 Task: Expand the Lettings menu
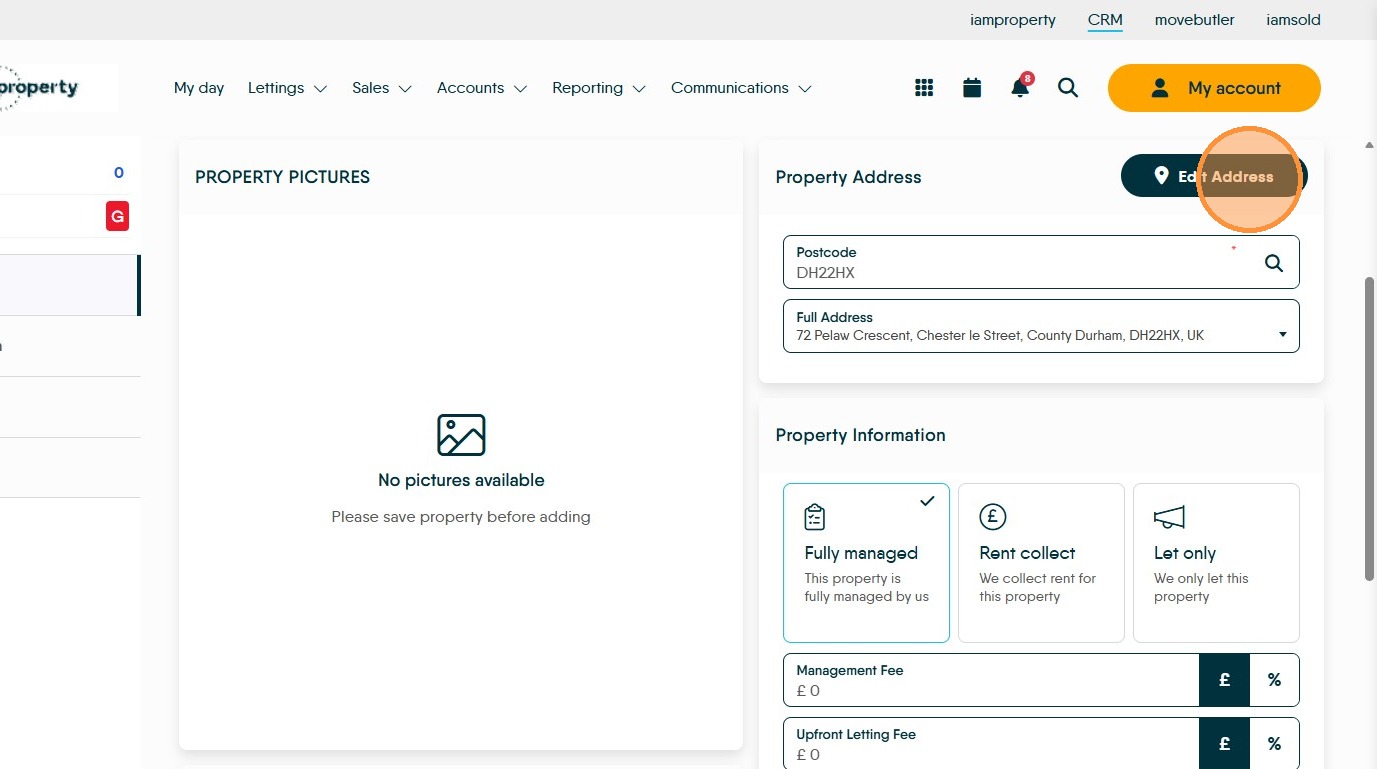(x=287, y=88)
